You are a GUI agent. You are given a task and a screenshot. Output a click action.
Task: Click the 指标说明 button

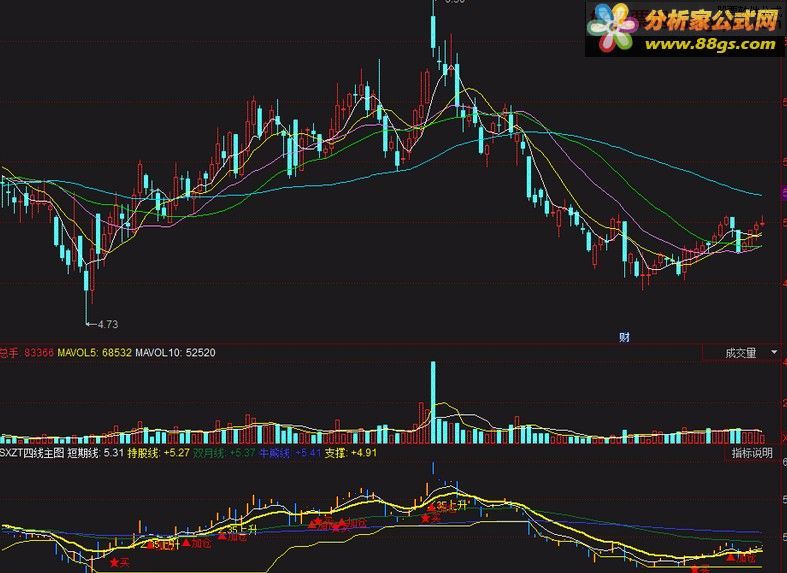(752, 453)
